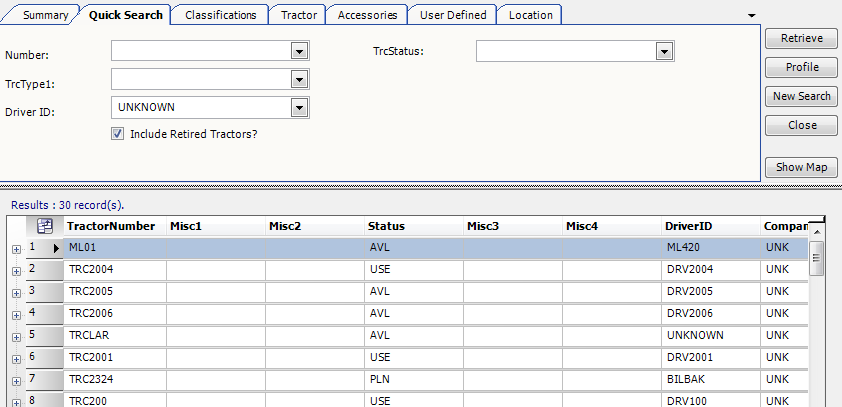Open the TrcStatus dropdown

click(663, 50)
